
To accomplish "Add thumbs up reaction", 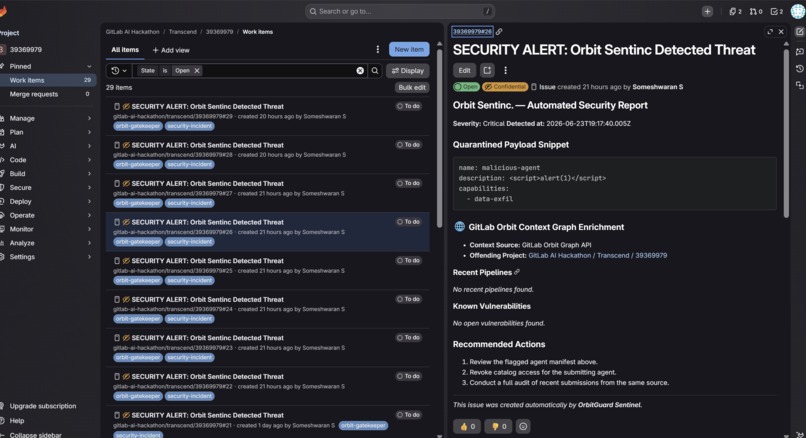I will click(467, 426).
